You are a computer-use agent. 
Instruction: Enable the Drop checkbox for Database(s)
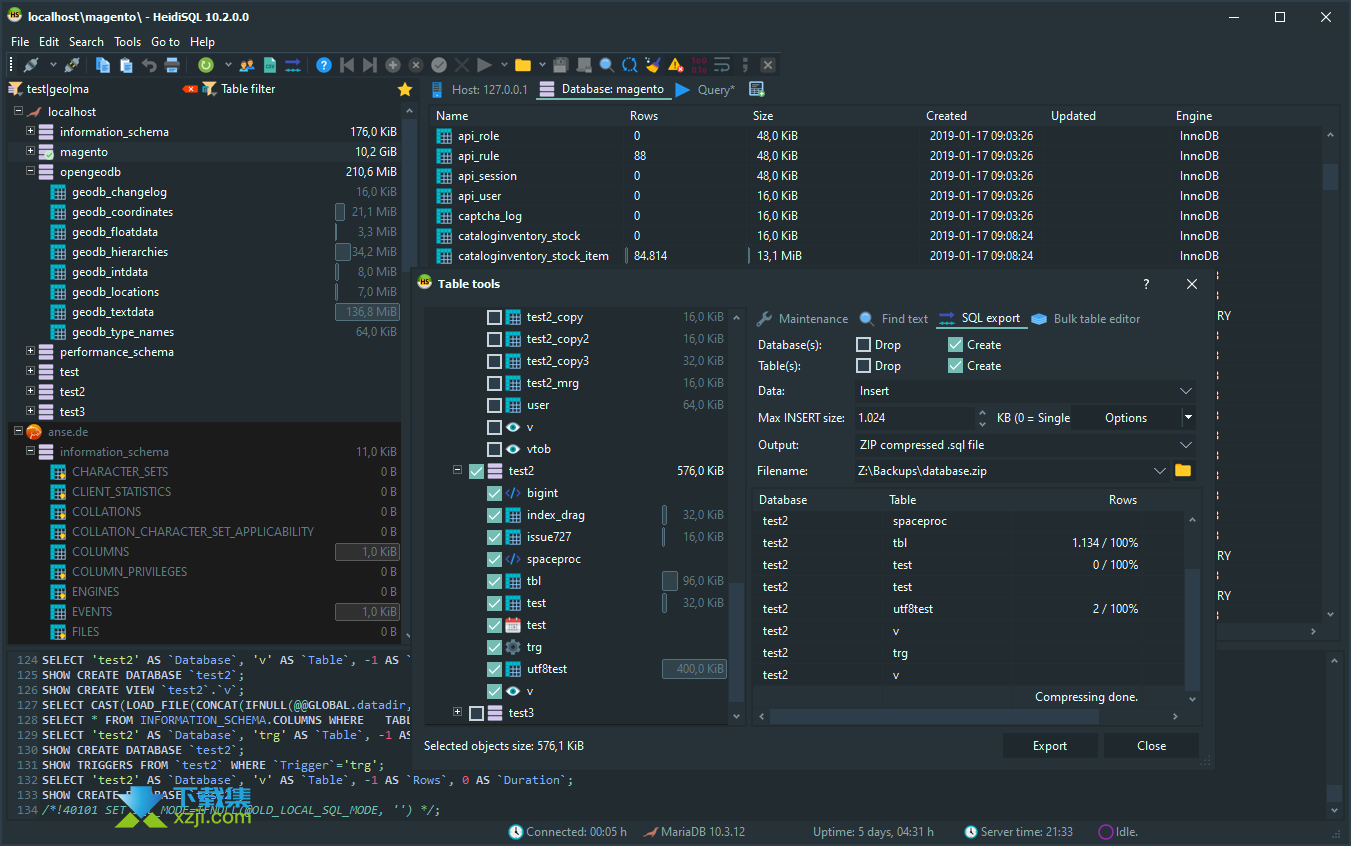point(864,345)
